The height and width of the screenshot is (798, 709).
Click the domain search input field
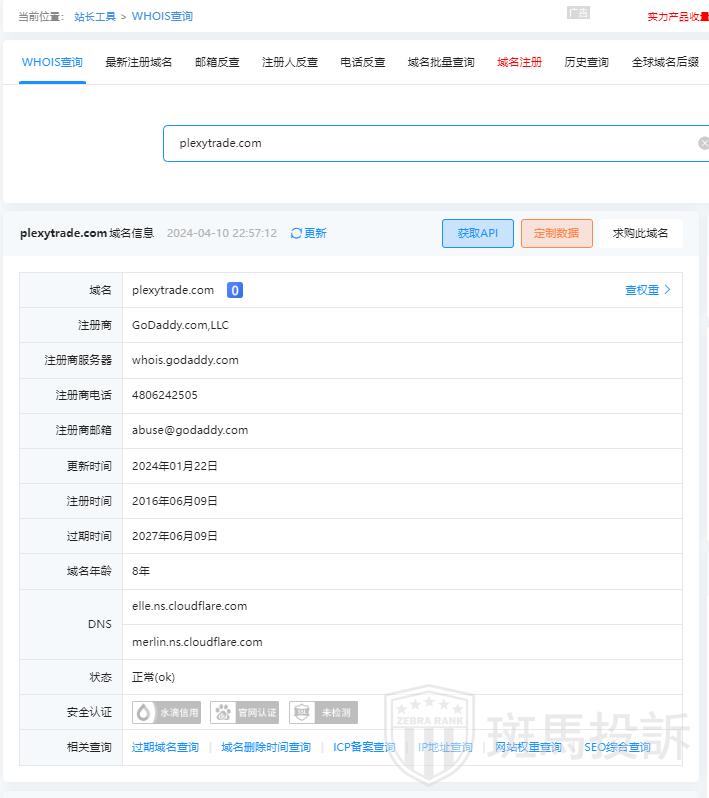pyautogui.click(x=430, y=143)
